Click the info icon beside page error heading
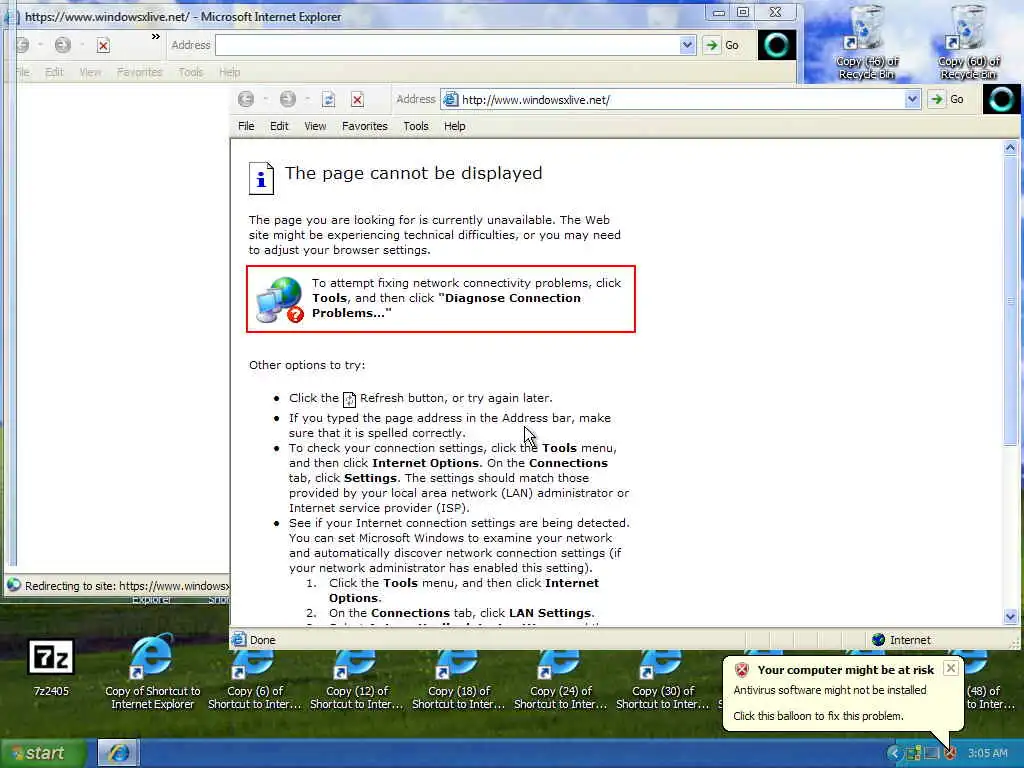1024x768 pixels. 261,178
